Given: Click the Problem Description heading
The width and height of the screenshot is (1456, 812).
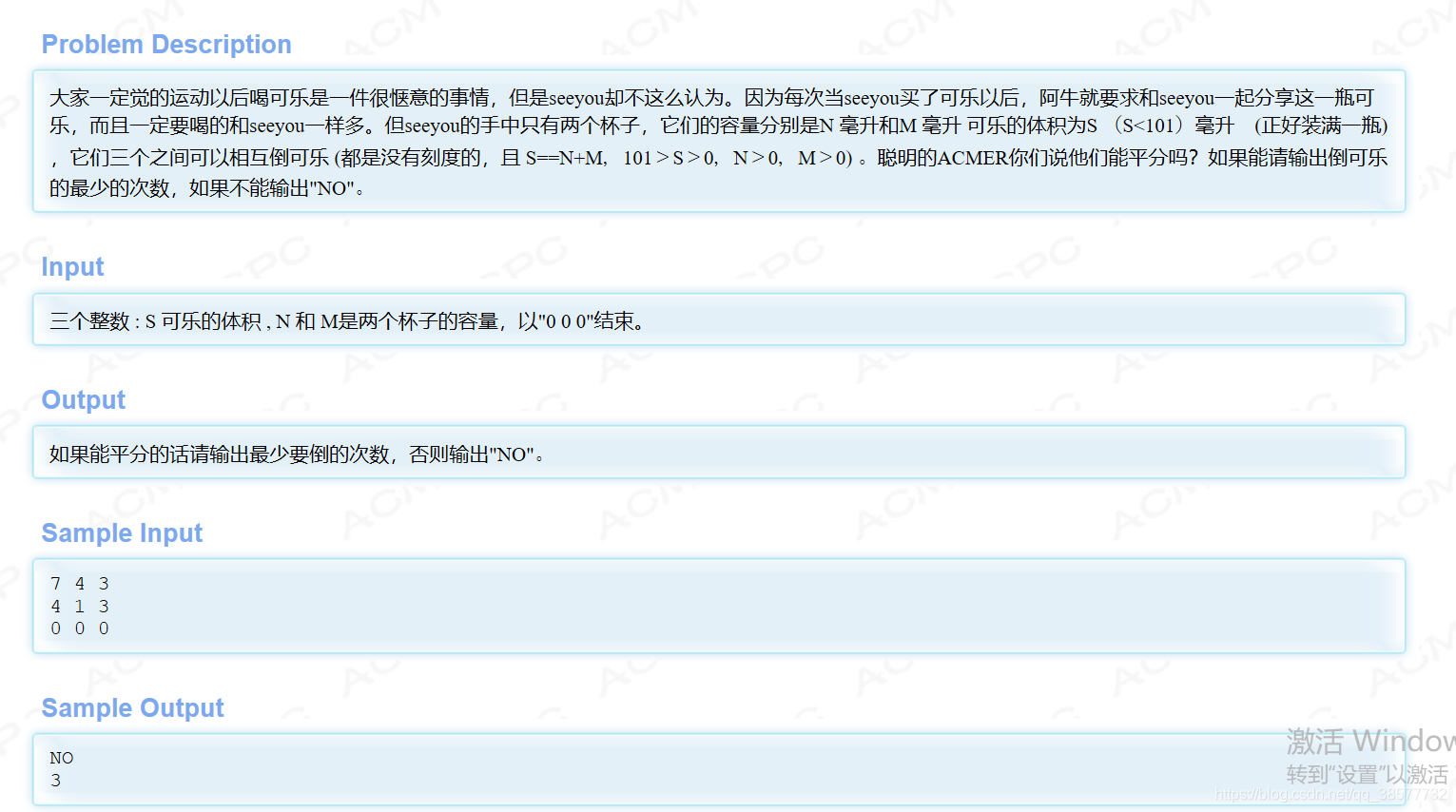Looking at the screenshot, I should pos(166,45).
